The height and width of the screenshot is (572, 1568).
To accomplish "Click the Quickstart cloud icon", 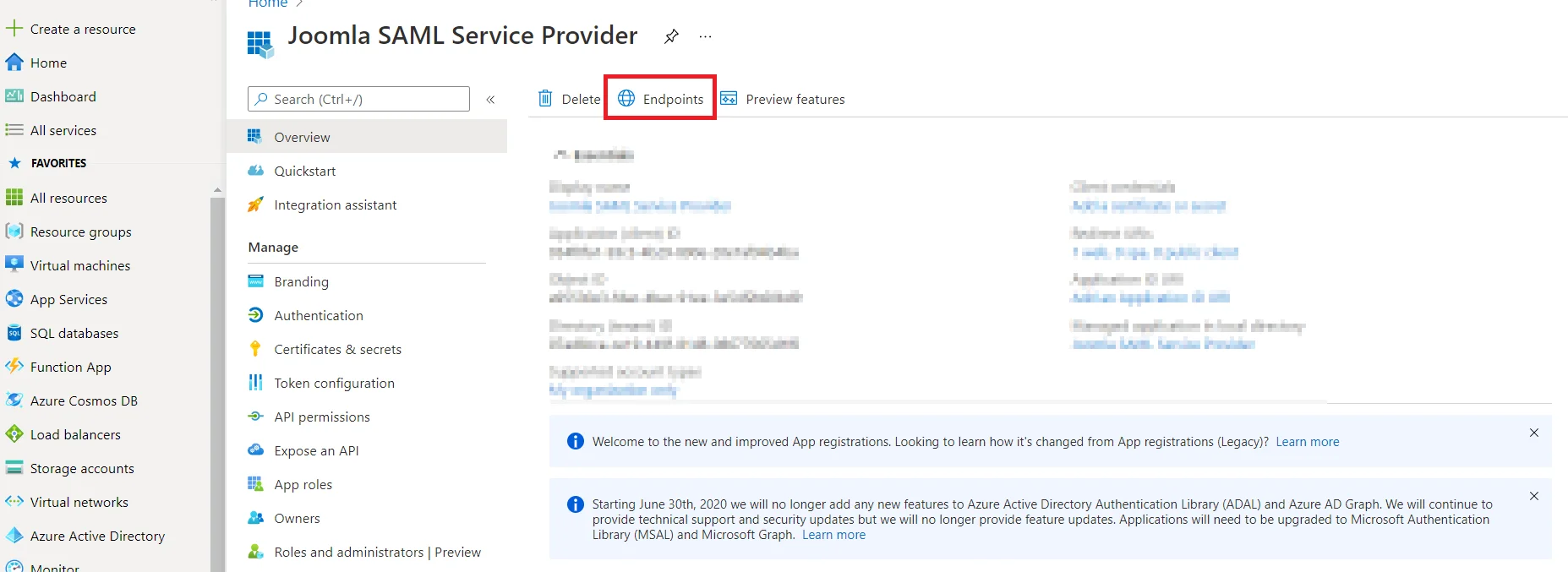I will (x=255, y=170).
